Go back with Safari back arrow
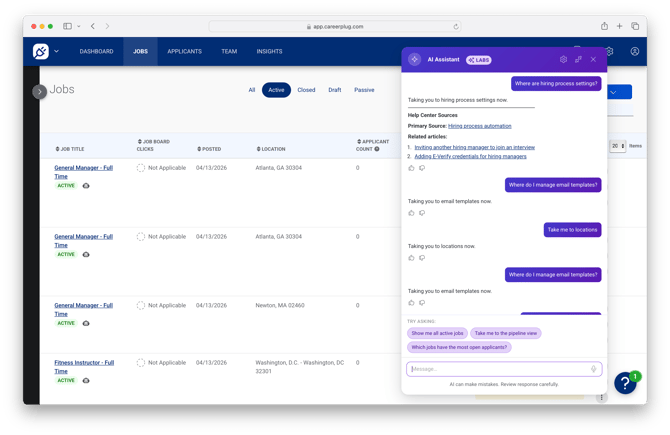 point(93,26)
